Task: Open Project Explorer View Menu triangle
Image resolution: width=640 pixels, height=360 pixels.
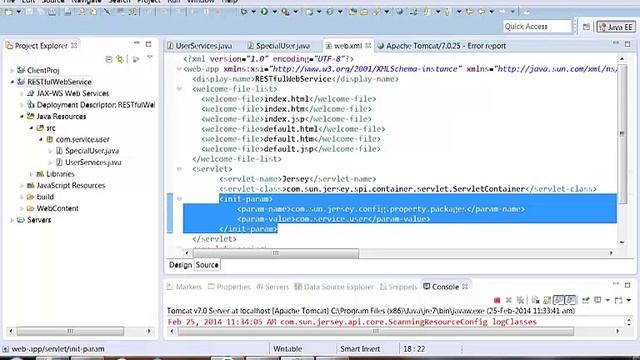Action: pyautogui.click(x=150, y=58)
